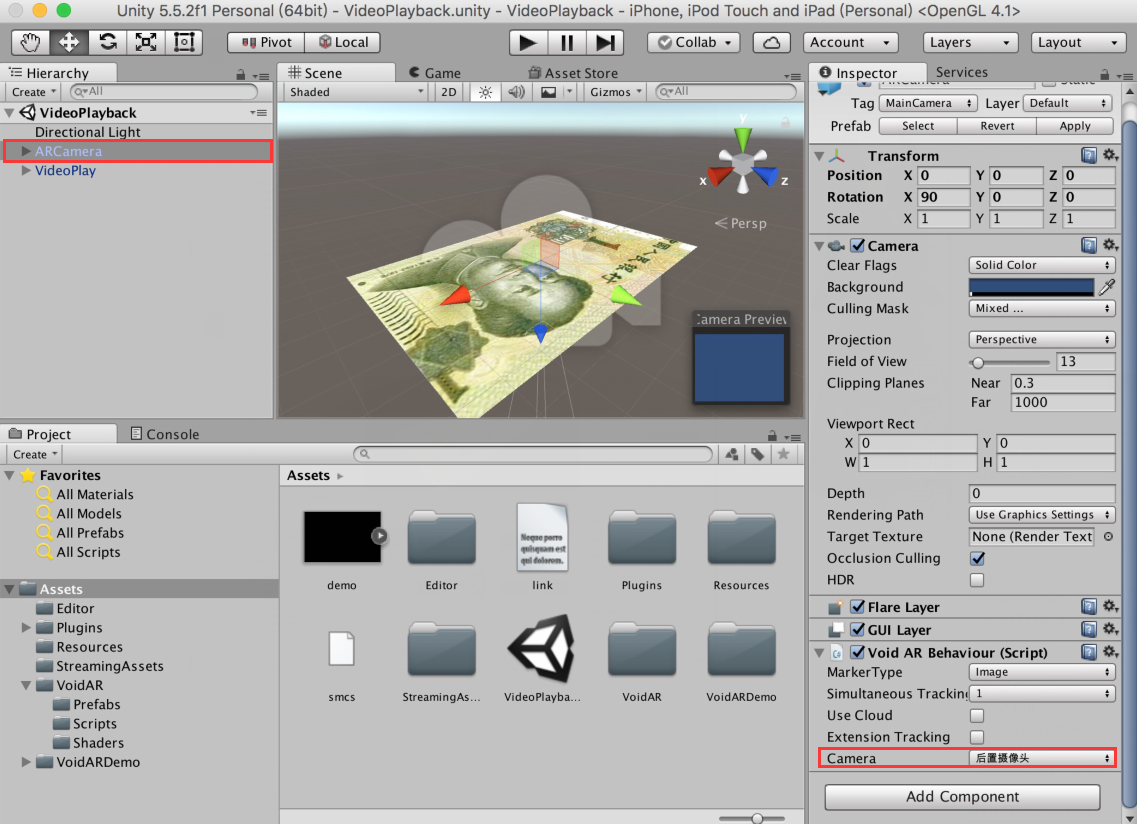Open Void AR Camera dropdown
This screenshot has height=824, width=1137.
coord(1041,759)
